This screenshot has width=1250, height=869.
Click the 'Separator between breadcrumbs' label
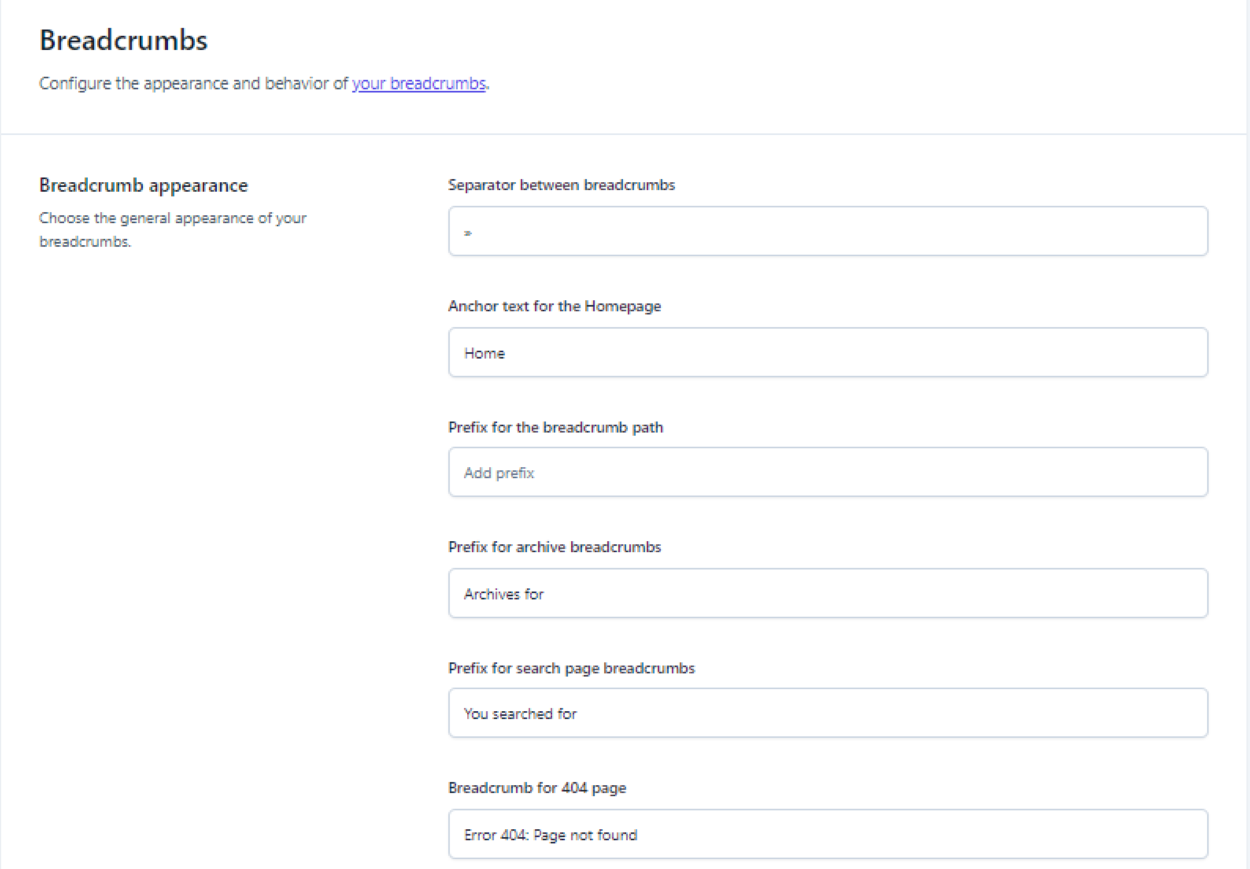[x=561, y=185]
